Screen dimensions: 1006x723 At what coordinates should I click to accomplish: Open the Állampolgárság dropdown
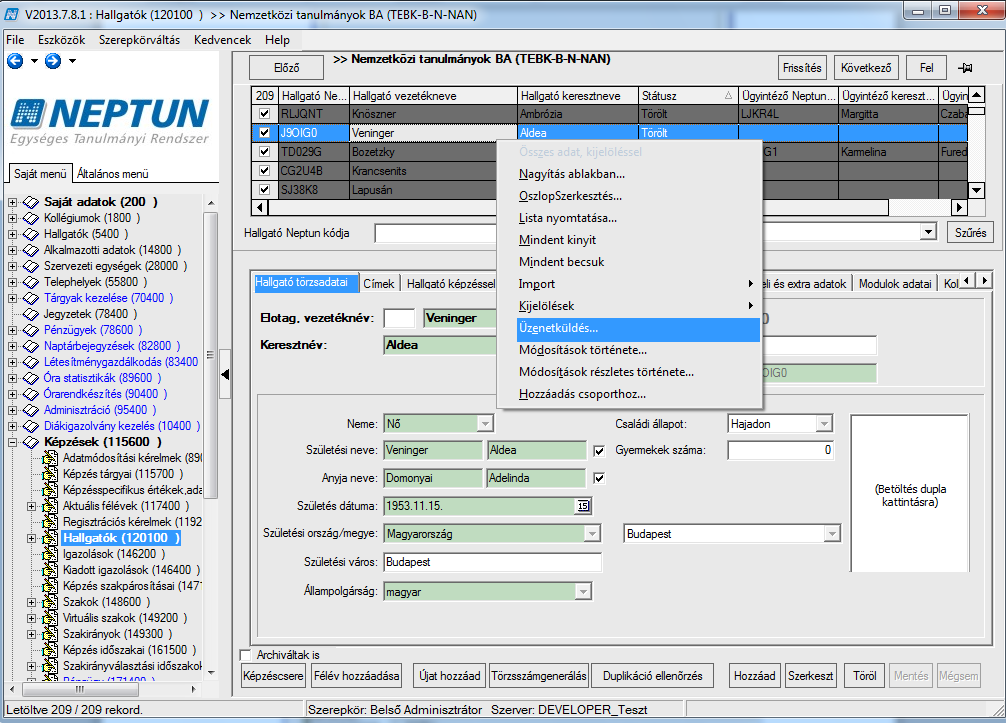click(583, 591)
